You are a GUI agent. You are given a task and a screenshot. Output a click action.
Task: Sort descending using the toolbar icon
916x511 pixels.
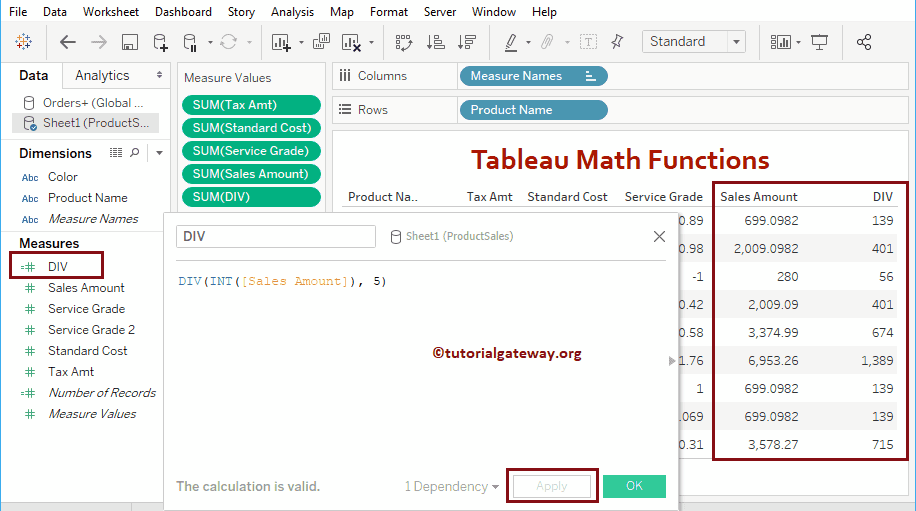pos(467,42)
